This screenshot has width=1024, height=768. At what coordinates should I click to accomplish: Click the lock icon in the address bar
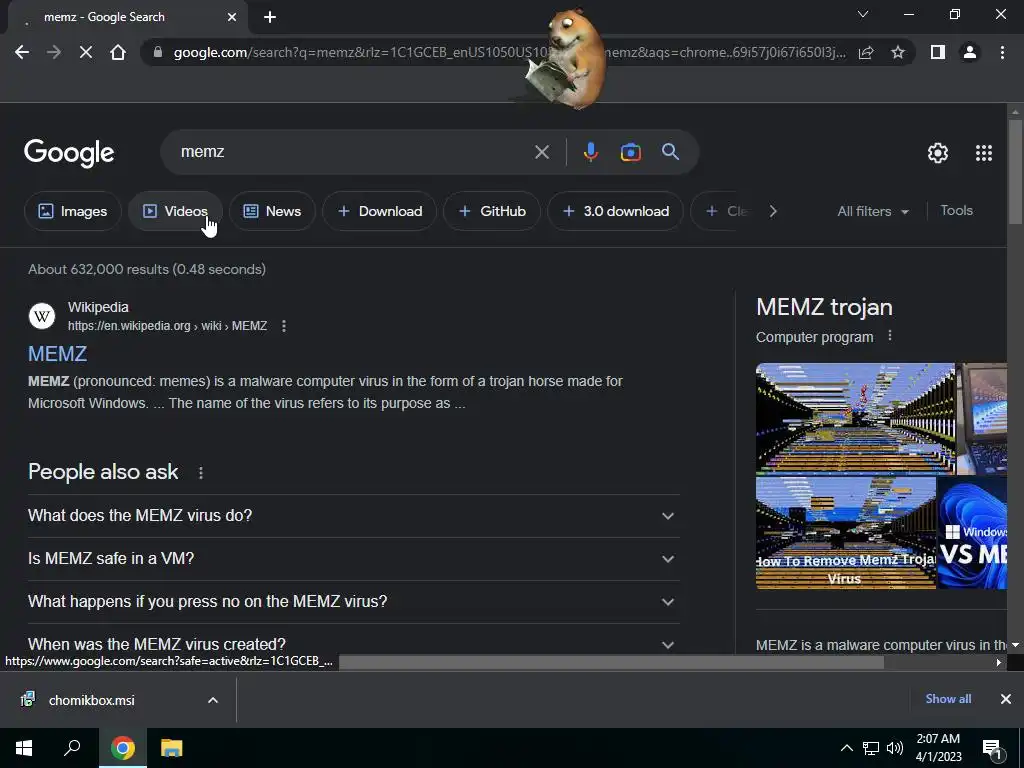coord(157,52)
